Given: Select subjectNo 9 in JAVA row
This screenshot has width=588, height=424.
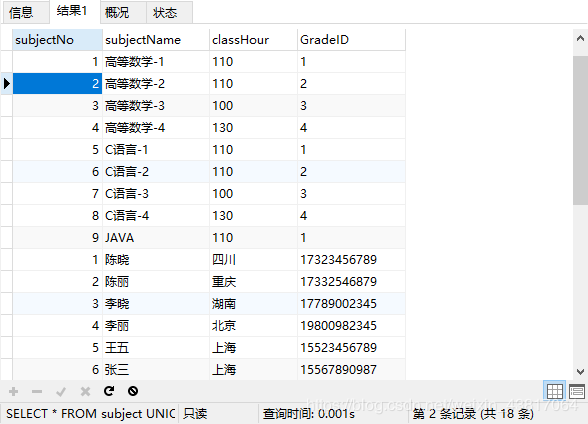Looking at the screenshot, I should [x=57, y=238].
